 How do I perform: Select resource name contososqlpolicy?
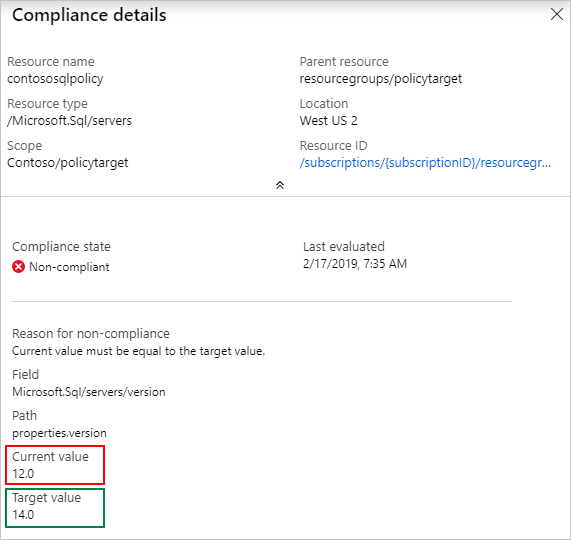55,79
